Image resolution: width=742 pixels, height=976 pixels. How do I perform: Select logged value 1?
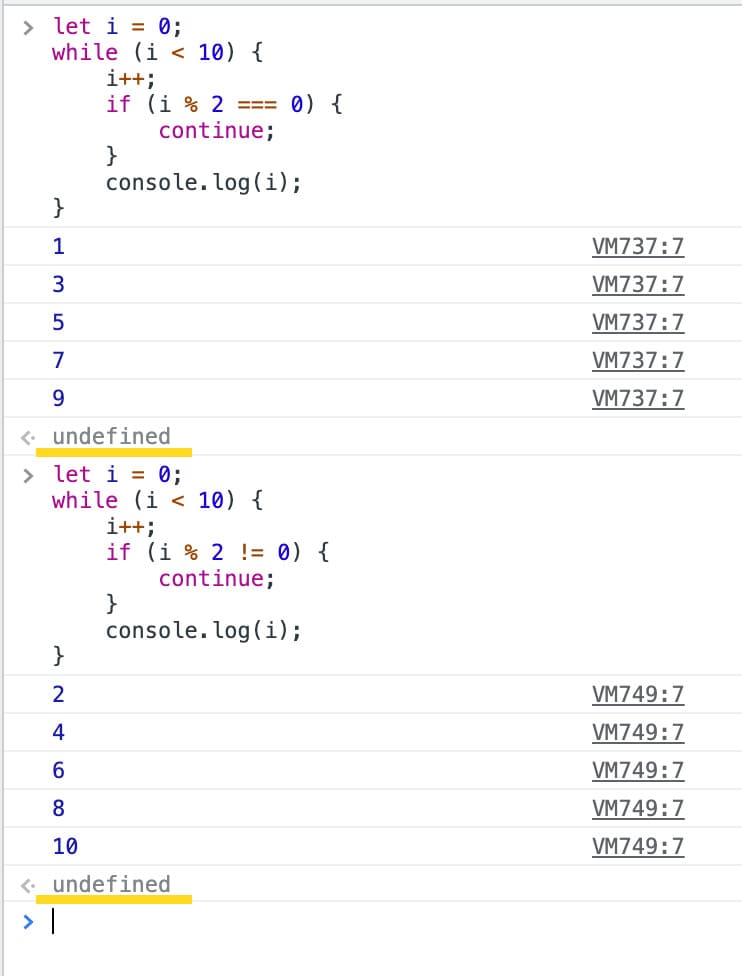(59, 246)
